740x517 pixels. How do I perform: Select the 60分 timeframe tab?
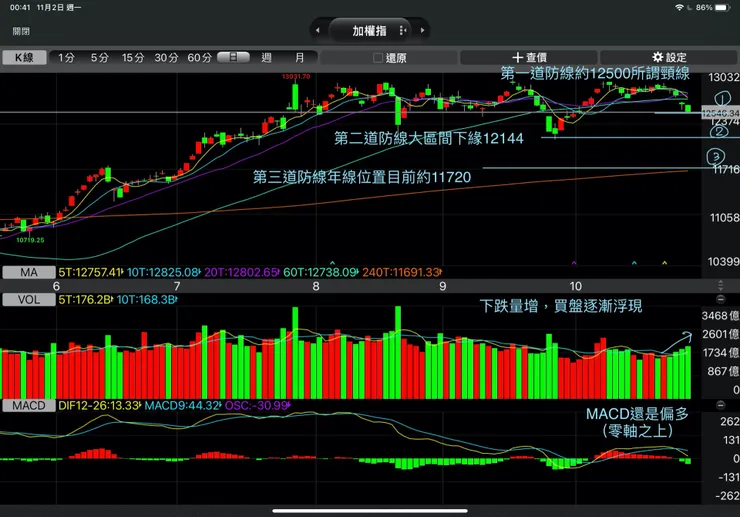click(x=199, y=58)
